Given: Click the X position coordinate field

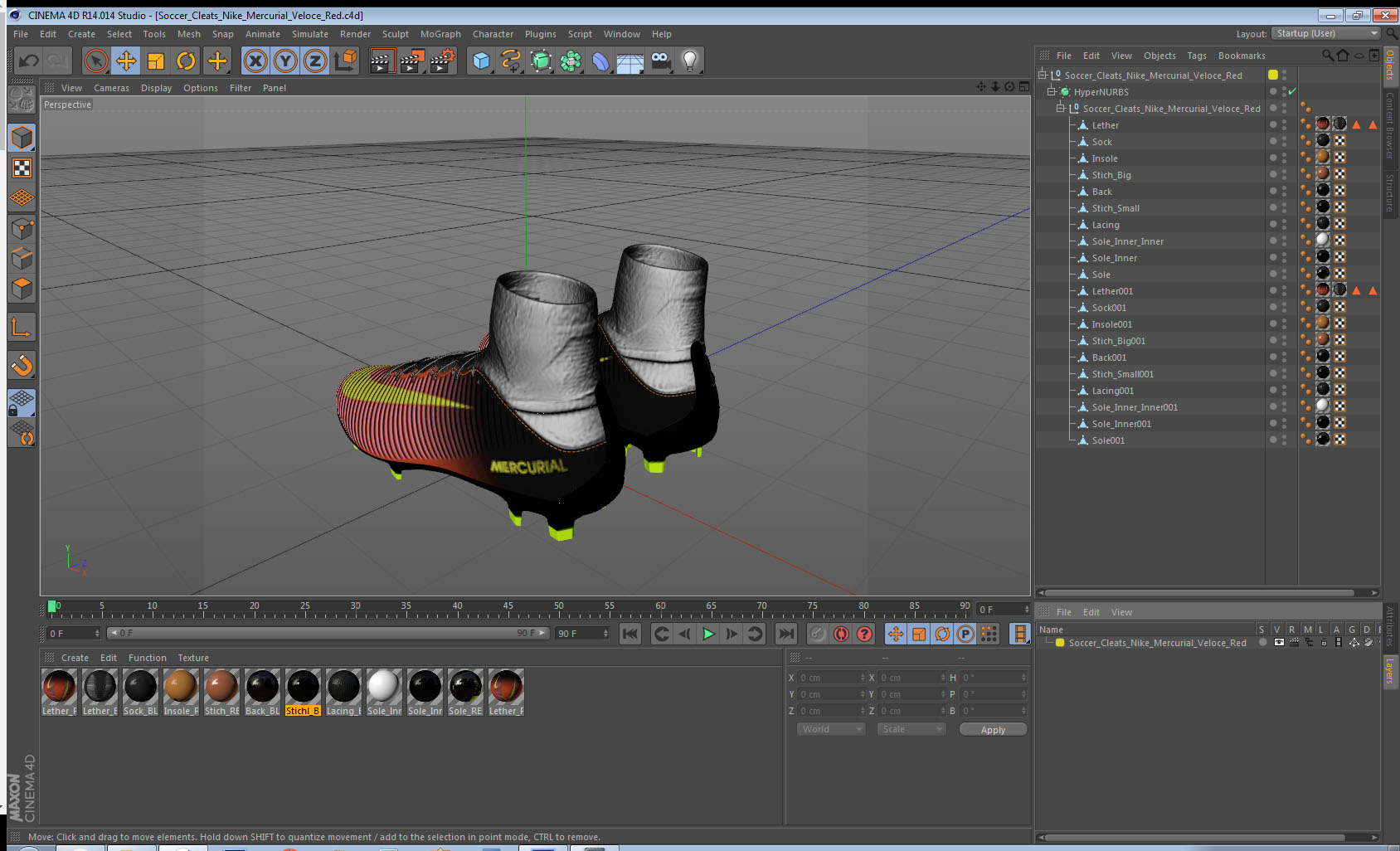Looking at the screenshot, I should (x=831, y=678).
